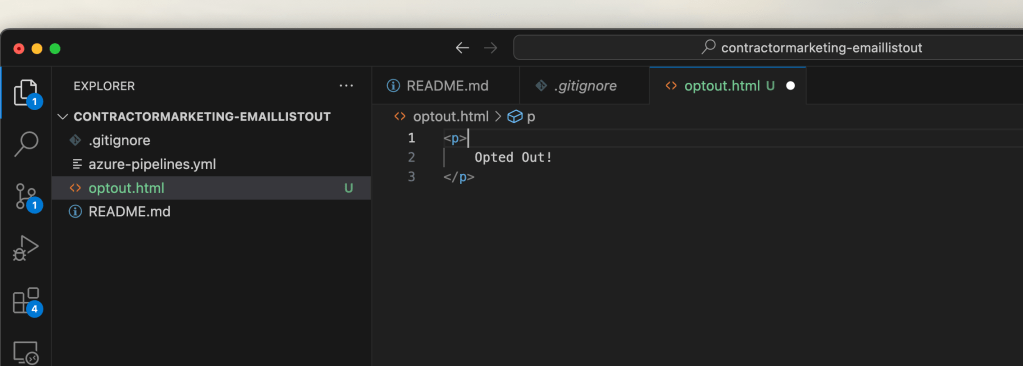The width and height of the screenshot is (1023, 366).
Task: Open Explorer views and more actions menu
Action: coord(346,85)
